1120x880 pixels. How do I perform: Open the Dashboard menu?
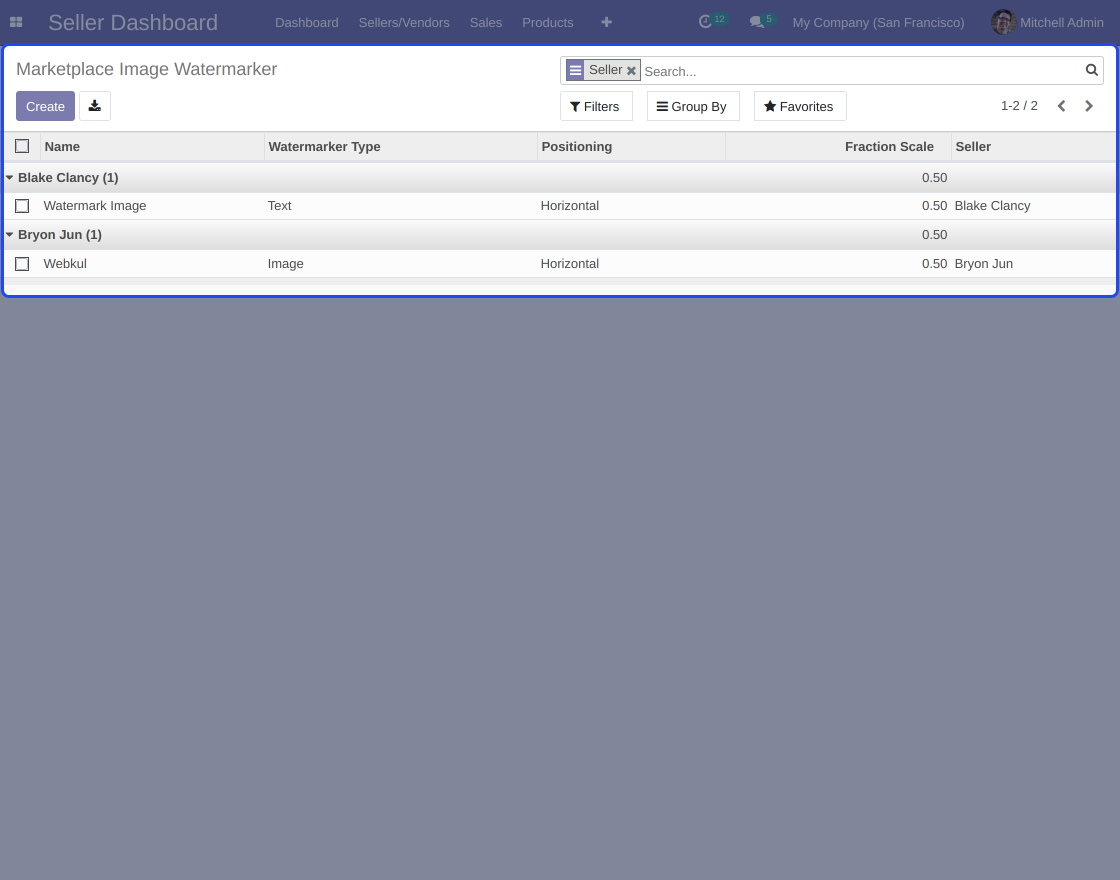click(x=306, y=22)
